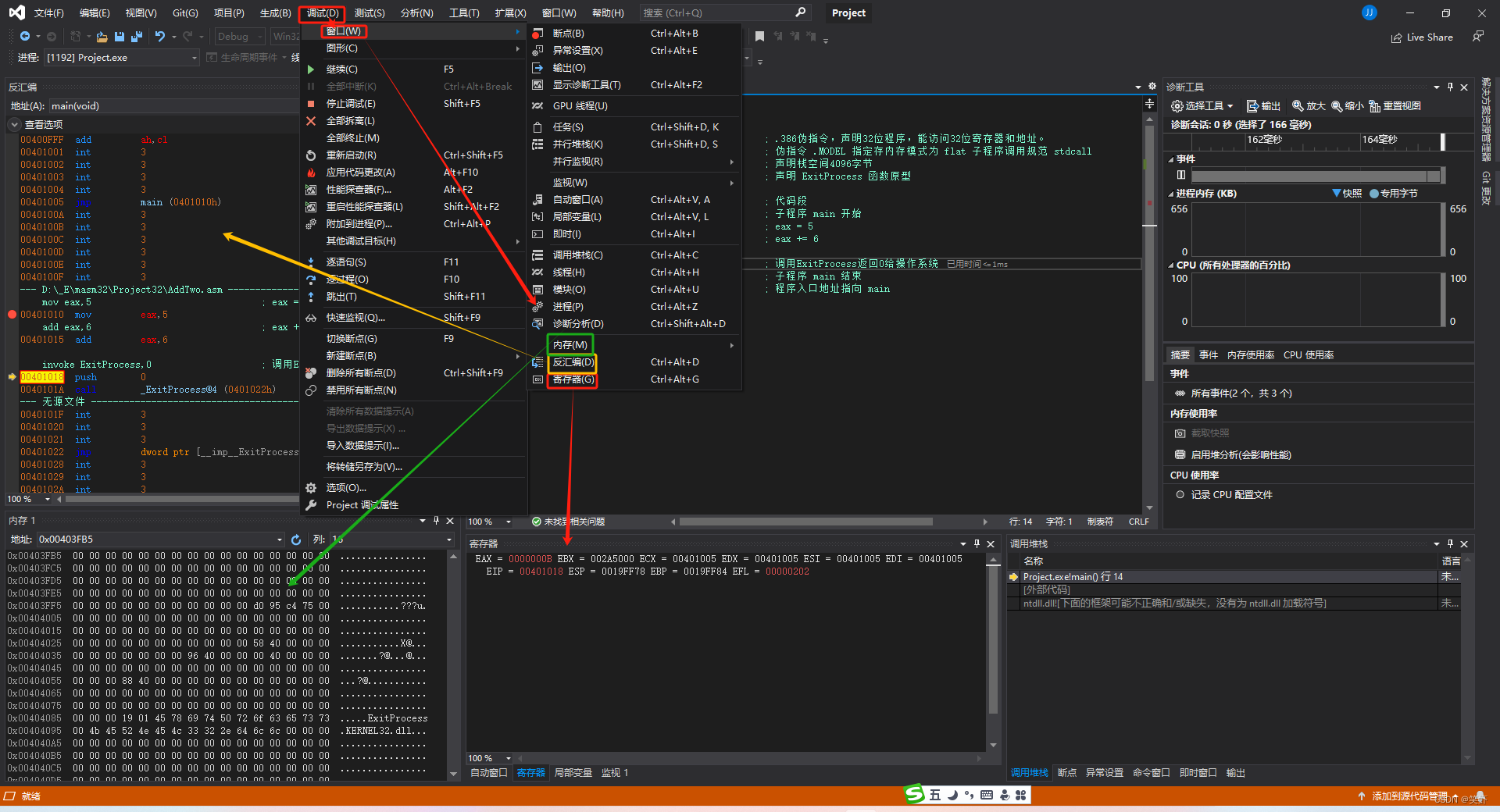Select 反汇编(D) menu item
Viewport: 1500px width, 812px height.
coord(634,362)
